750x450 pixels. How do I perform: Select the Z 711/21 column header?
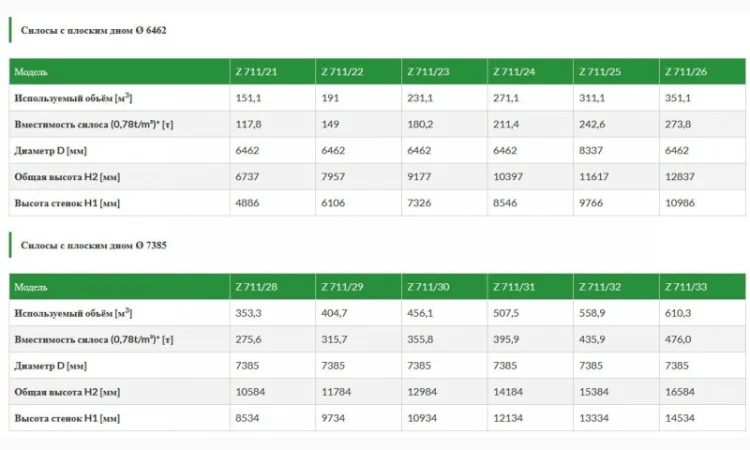coord(257,72)
